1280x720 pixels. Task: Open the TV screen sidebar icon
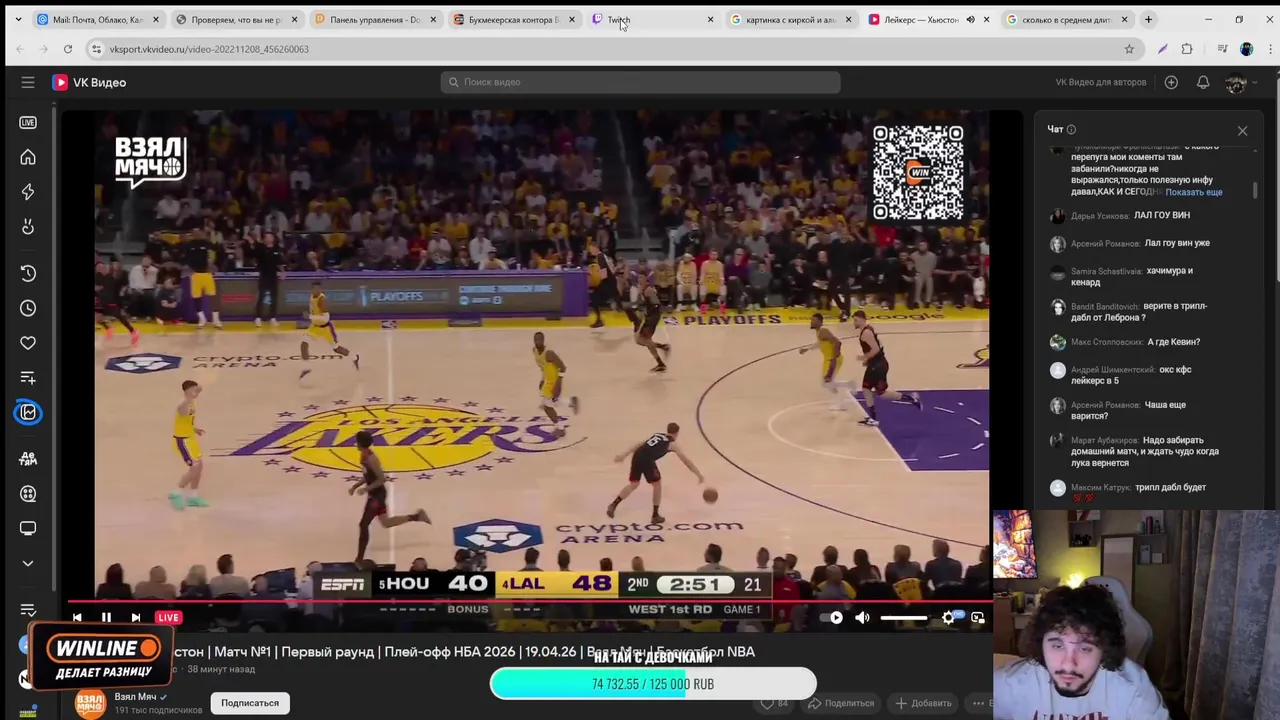coord(28,528)
